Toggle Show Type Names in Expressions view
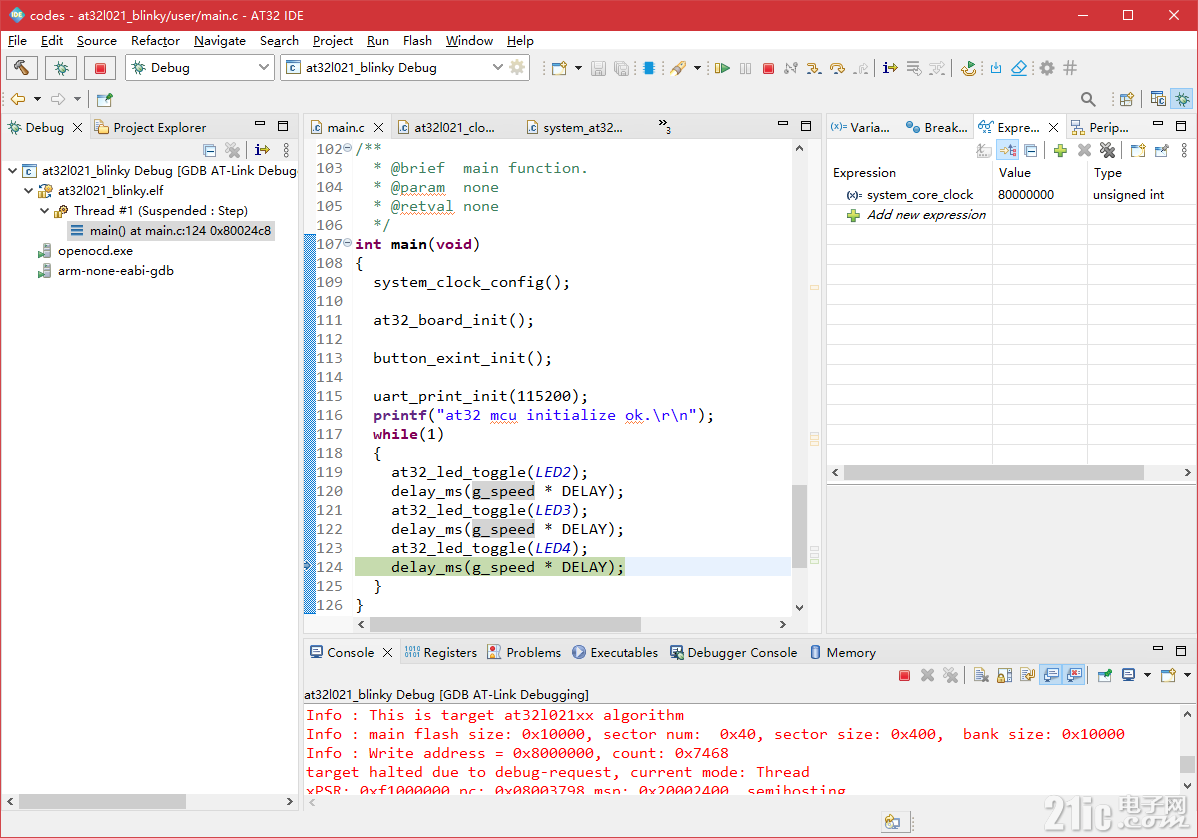Viewport: 1198px width, 838px height. click(x=984, y=150)
